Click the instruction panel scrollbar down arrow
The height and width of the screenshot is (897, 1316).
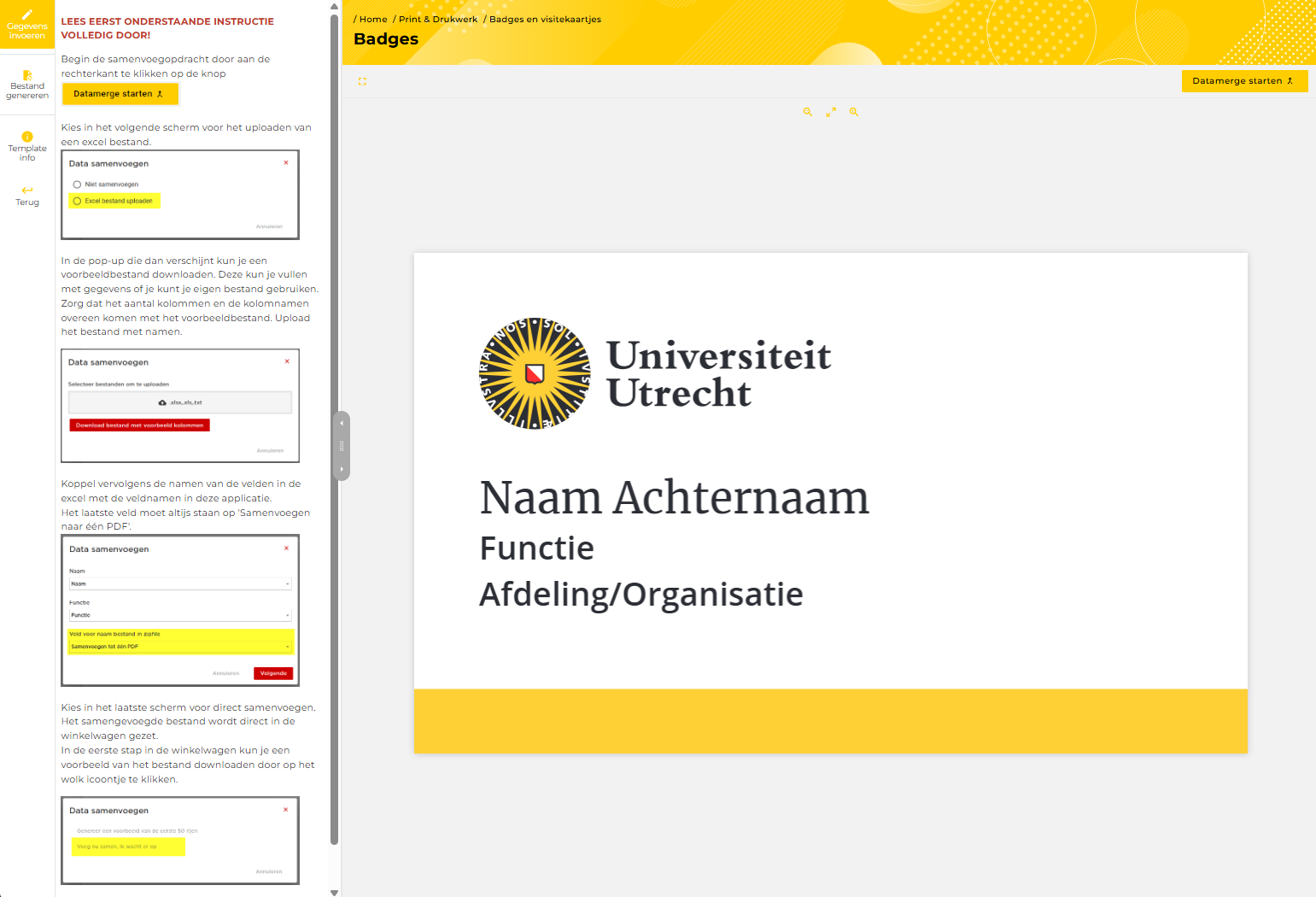(x=335, y=892)
